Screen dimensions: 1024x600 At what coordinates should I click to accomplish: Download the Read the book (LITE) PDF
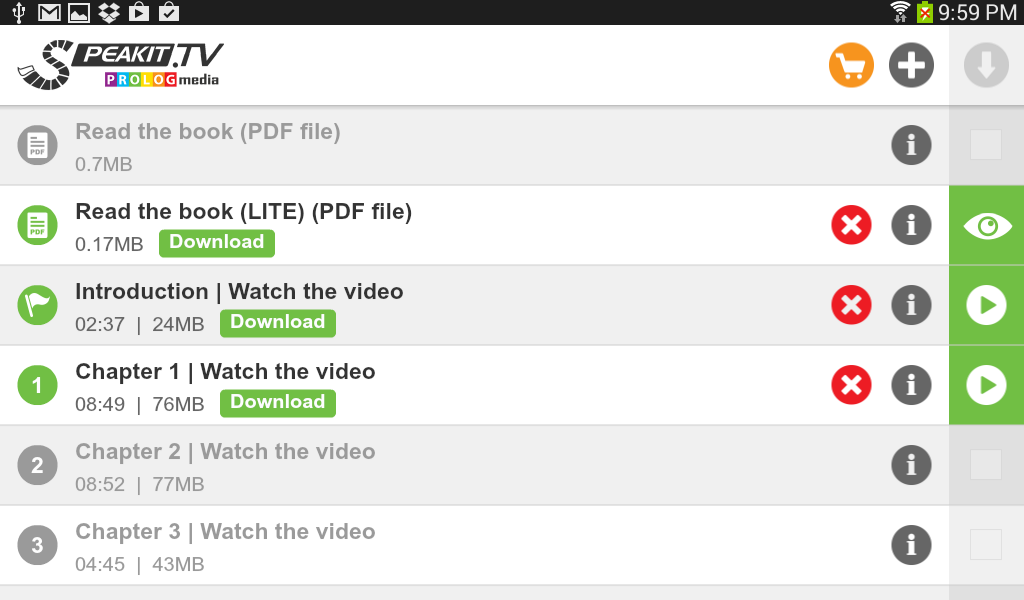tap(216, 242)
